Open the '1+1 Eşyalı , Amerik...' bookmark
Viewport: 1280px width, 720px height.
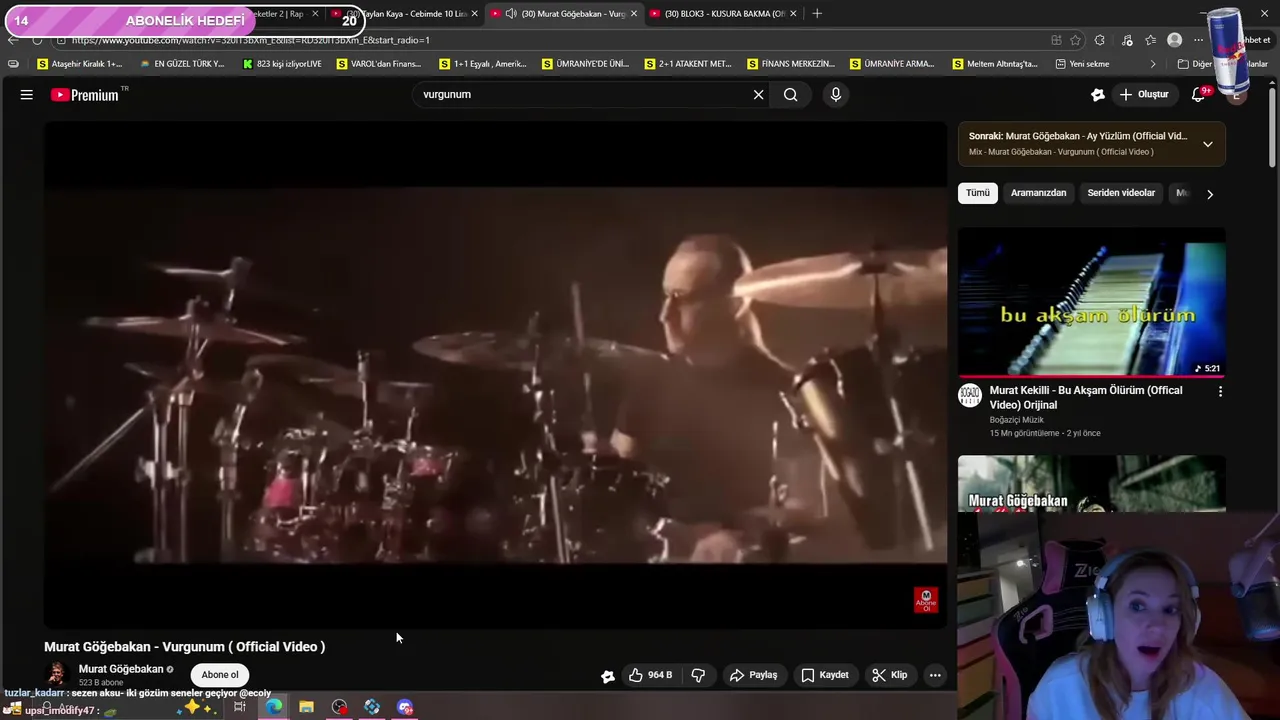483,64
